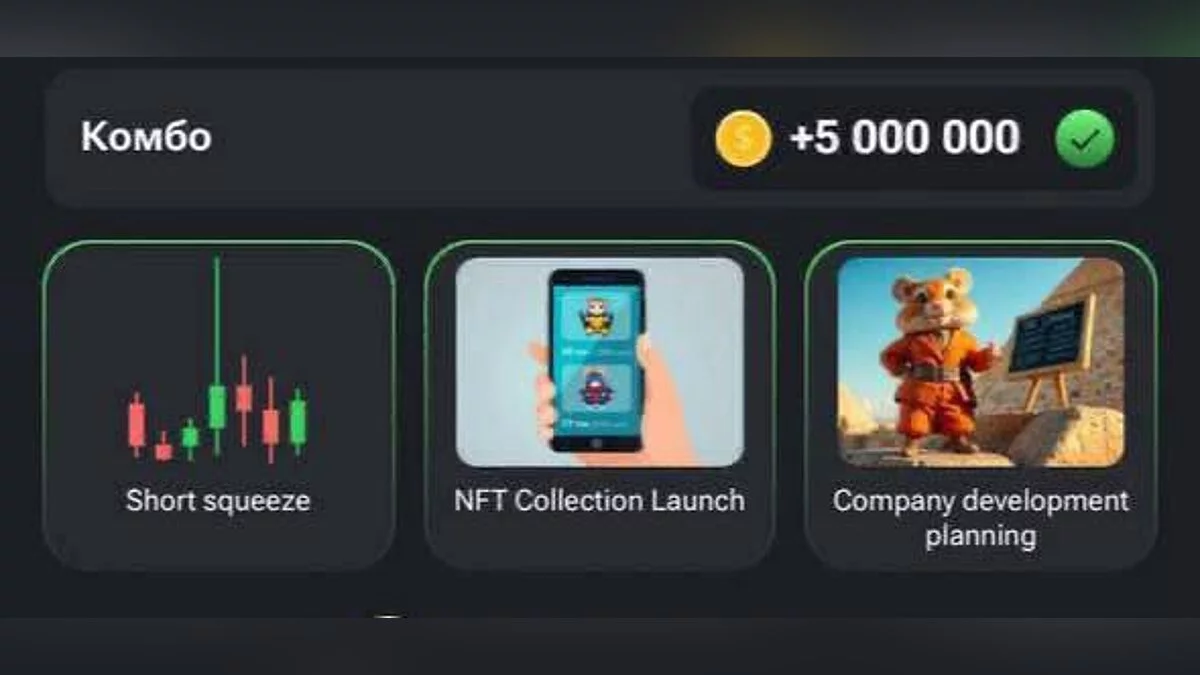Screen dimensions: 1200x675
Task: Open the NFT Collection Launch card
Action: pyautogui.click(x=600, y=405)
